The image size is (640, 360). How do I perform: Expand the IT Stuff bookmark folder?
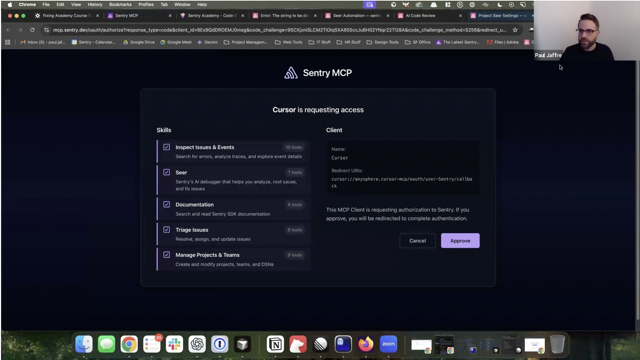320,42
